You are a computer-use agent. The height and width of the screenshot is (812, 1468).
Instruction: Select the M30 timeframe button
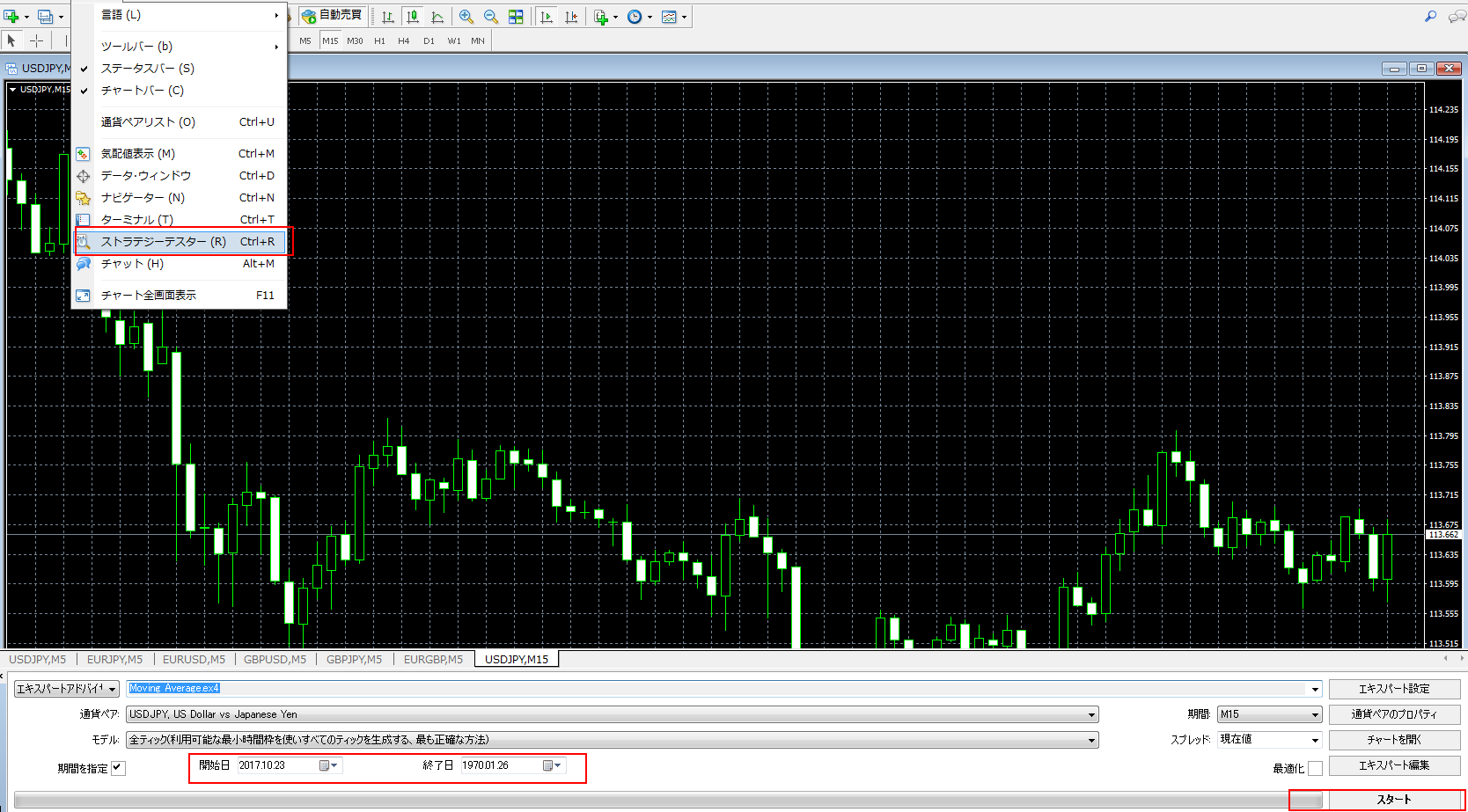[355, 40]
